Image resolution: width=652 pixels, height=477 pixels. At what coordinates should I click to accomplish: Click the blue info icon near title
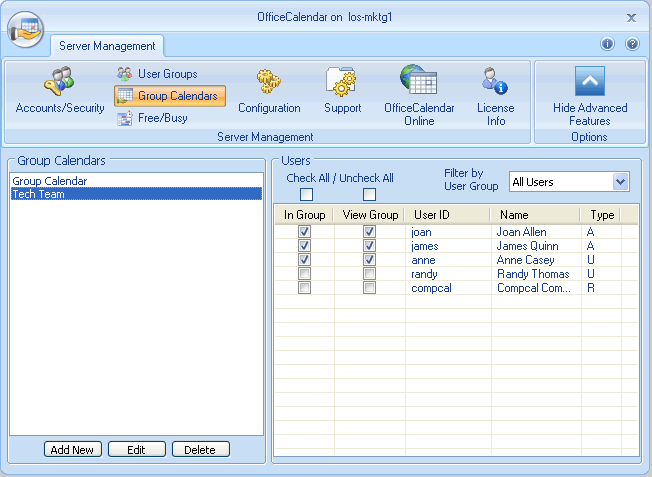[607, 44]
